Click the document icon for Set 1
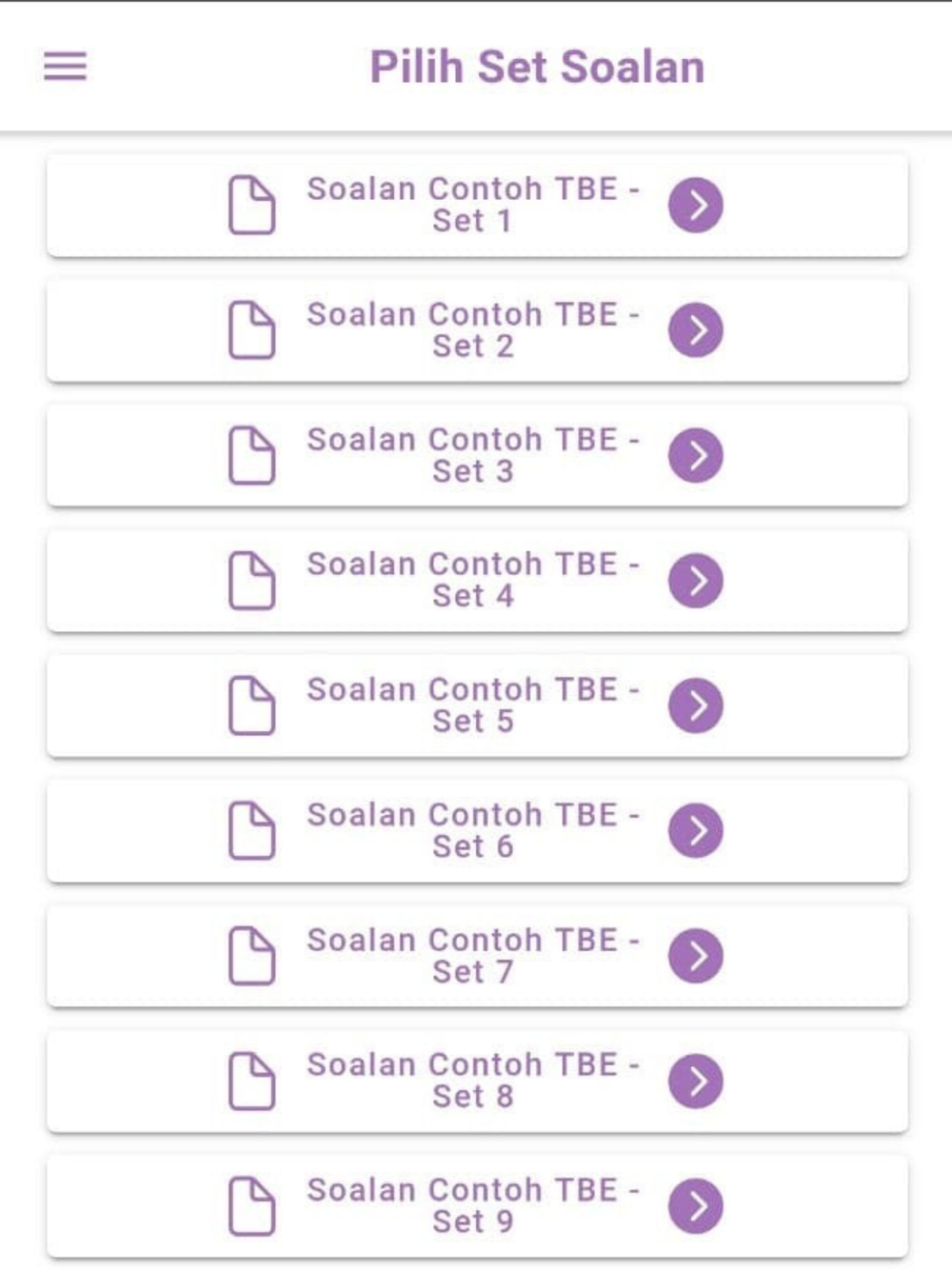The image size is (952, 1270). pyautogui.click(x=252, y=205)
